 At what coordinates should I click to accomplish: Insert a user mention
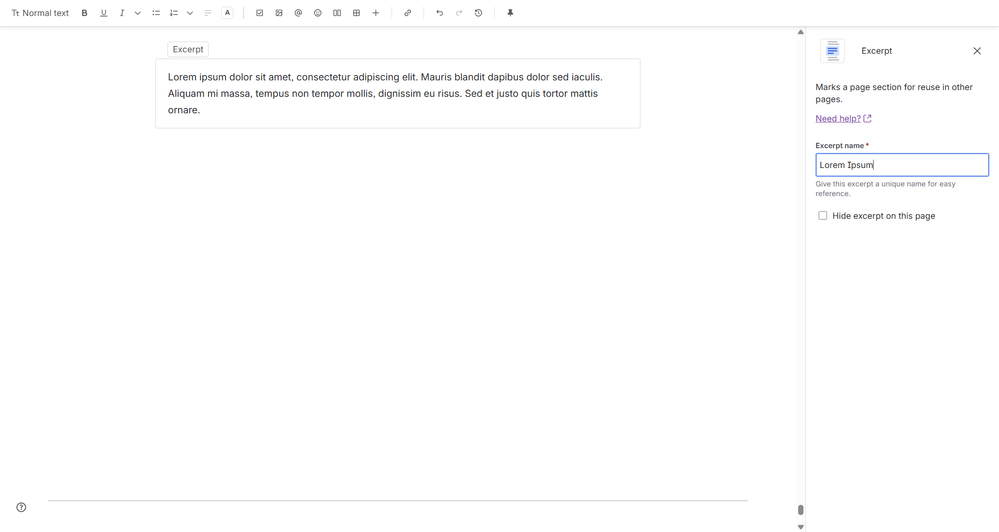tap(298, 13)
